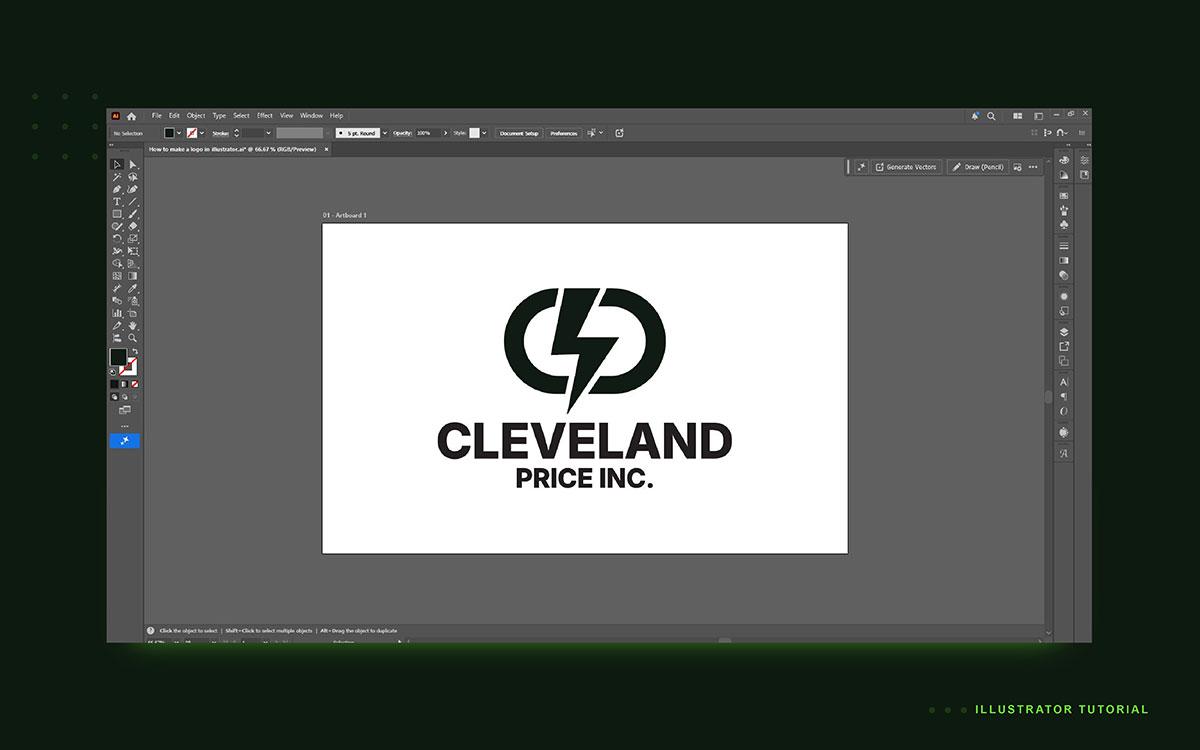This screenshot has width=1200, height=750.
Task: Open the Layers panel icon
Action: click(1064, 332)
